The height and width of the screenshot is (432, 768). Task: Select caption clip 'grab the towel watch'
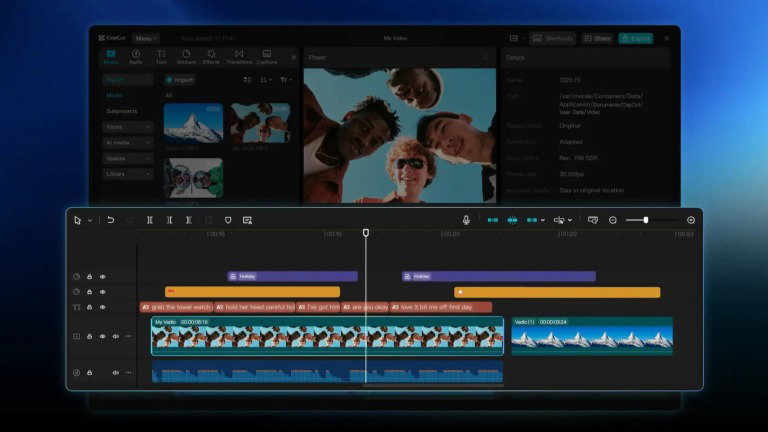176,307
